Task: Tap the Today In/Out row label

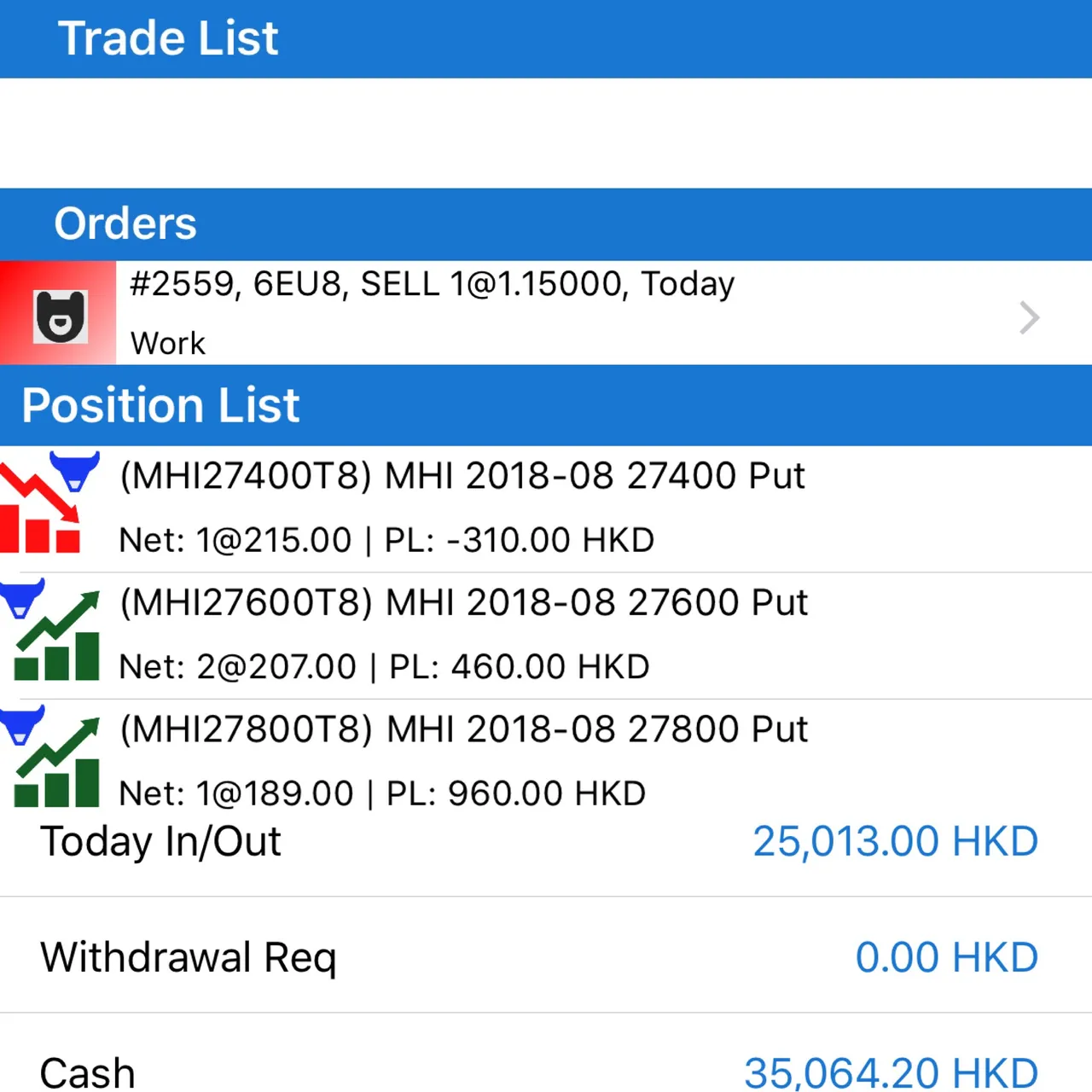Action: 160,842
